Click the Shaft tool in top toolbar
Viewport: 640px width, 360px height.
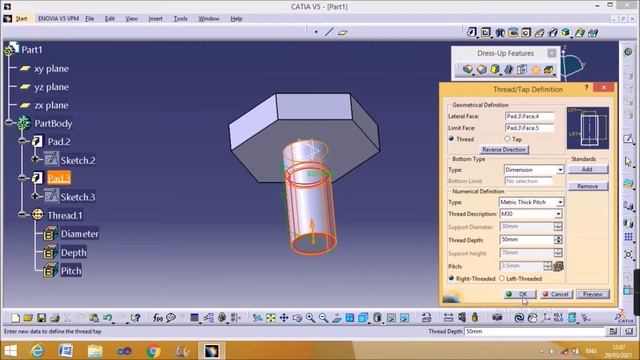500,32
